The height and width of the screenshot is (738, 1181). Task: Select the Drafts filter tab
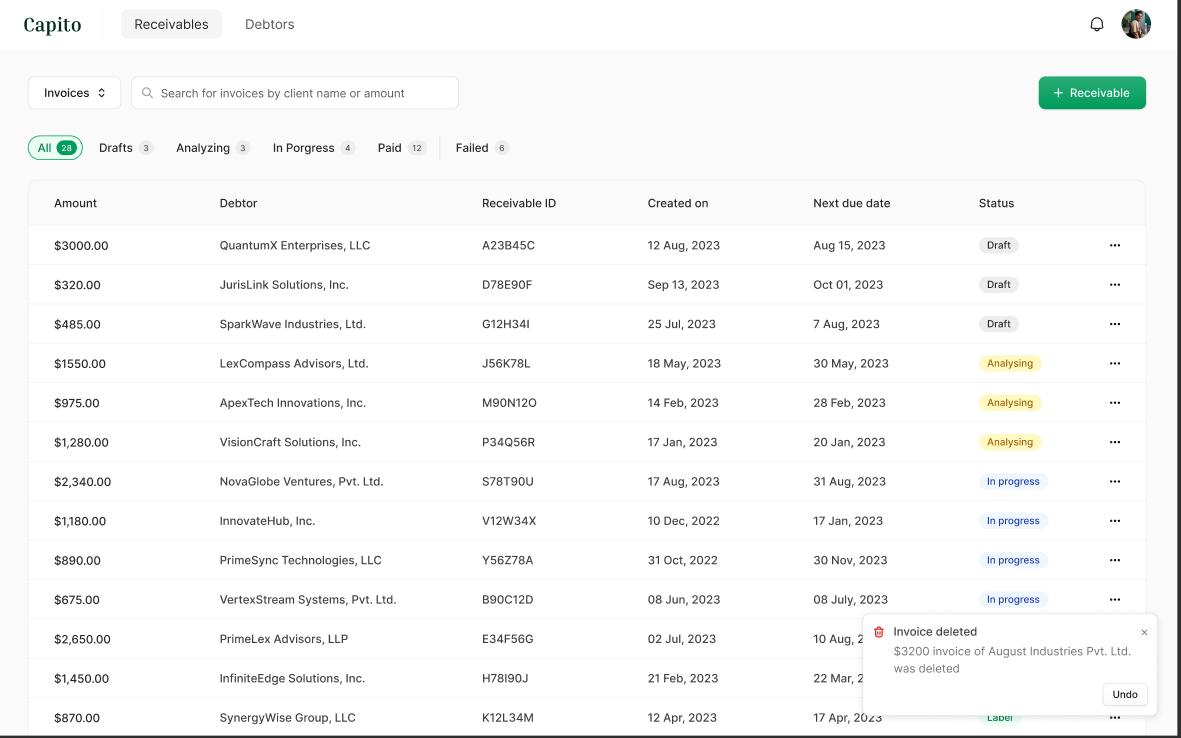click(126, 148)
